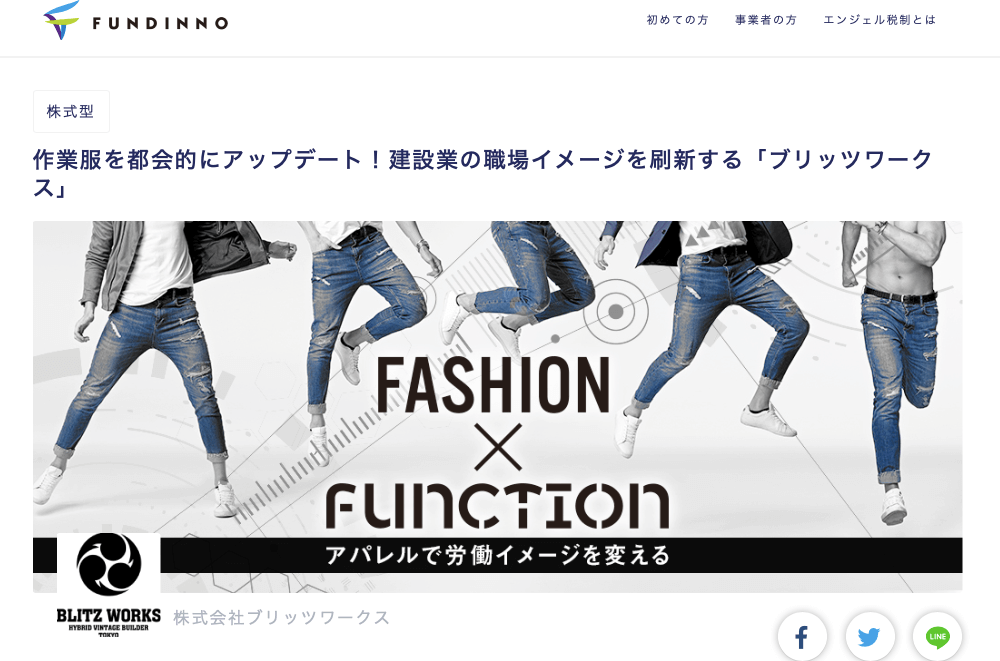Click the 株式型 category tag
The height and width of the screenshot is (661, 1000).
pyautogui.click(x=71, y=112)
